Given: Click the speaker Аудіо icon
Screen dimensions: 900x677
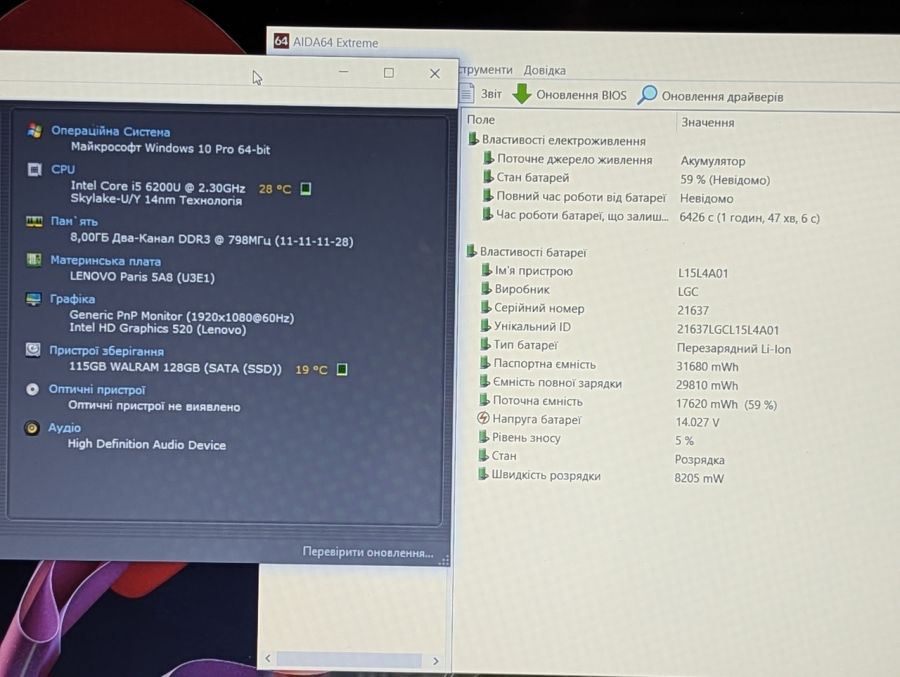Looking at the screenshot, I should click(x=32, y=428).
